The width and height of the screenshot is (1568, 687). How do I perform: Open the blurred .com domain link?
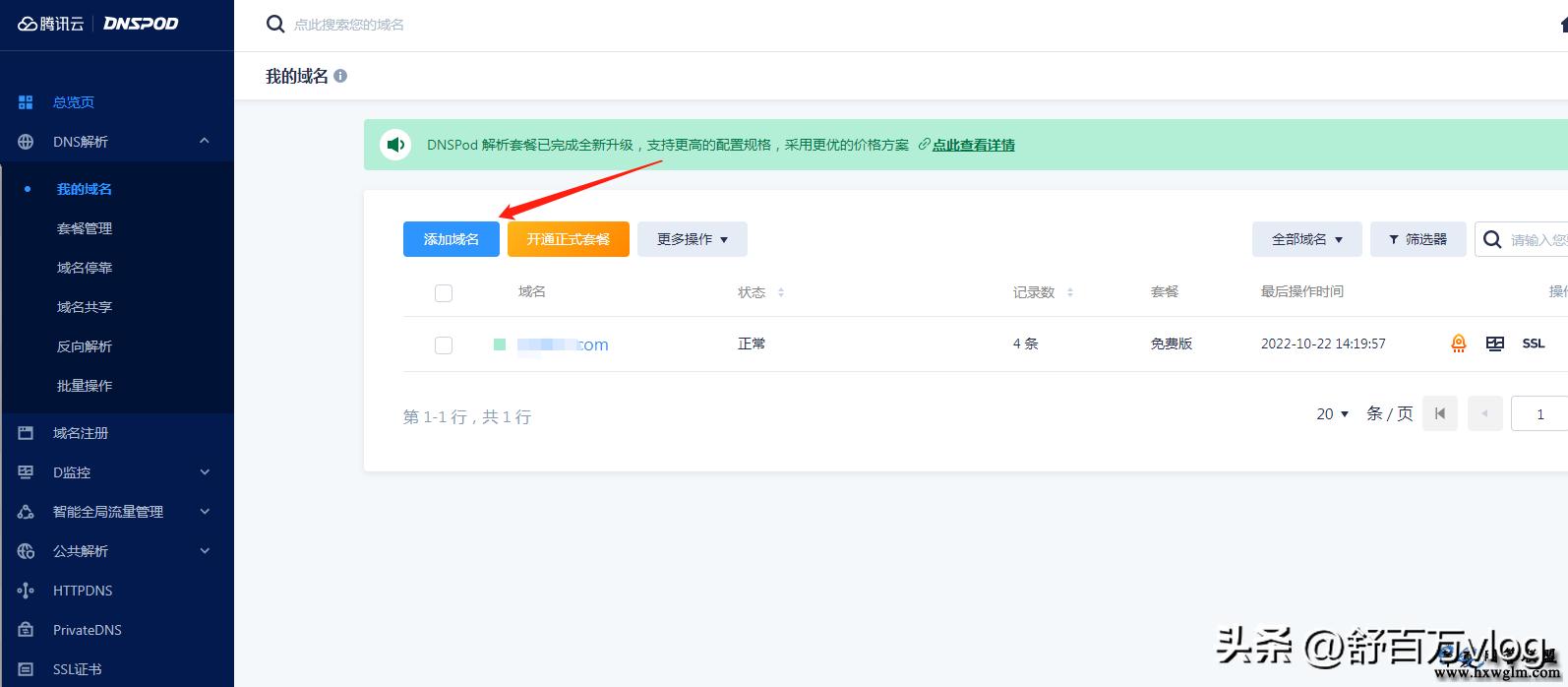563,344
